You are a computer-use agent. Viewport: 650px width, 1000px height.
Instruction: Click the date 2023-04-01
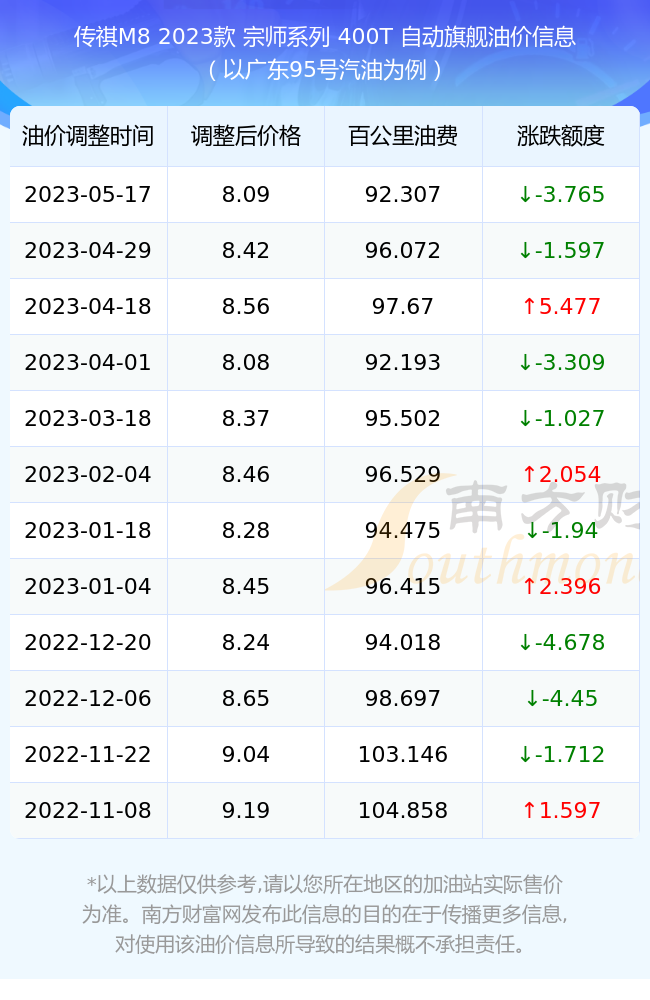click(88, 362)
